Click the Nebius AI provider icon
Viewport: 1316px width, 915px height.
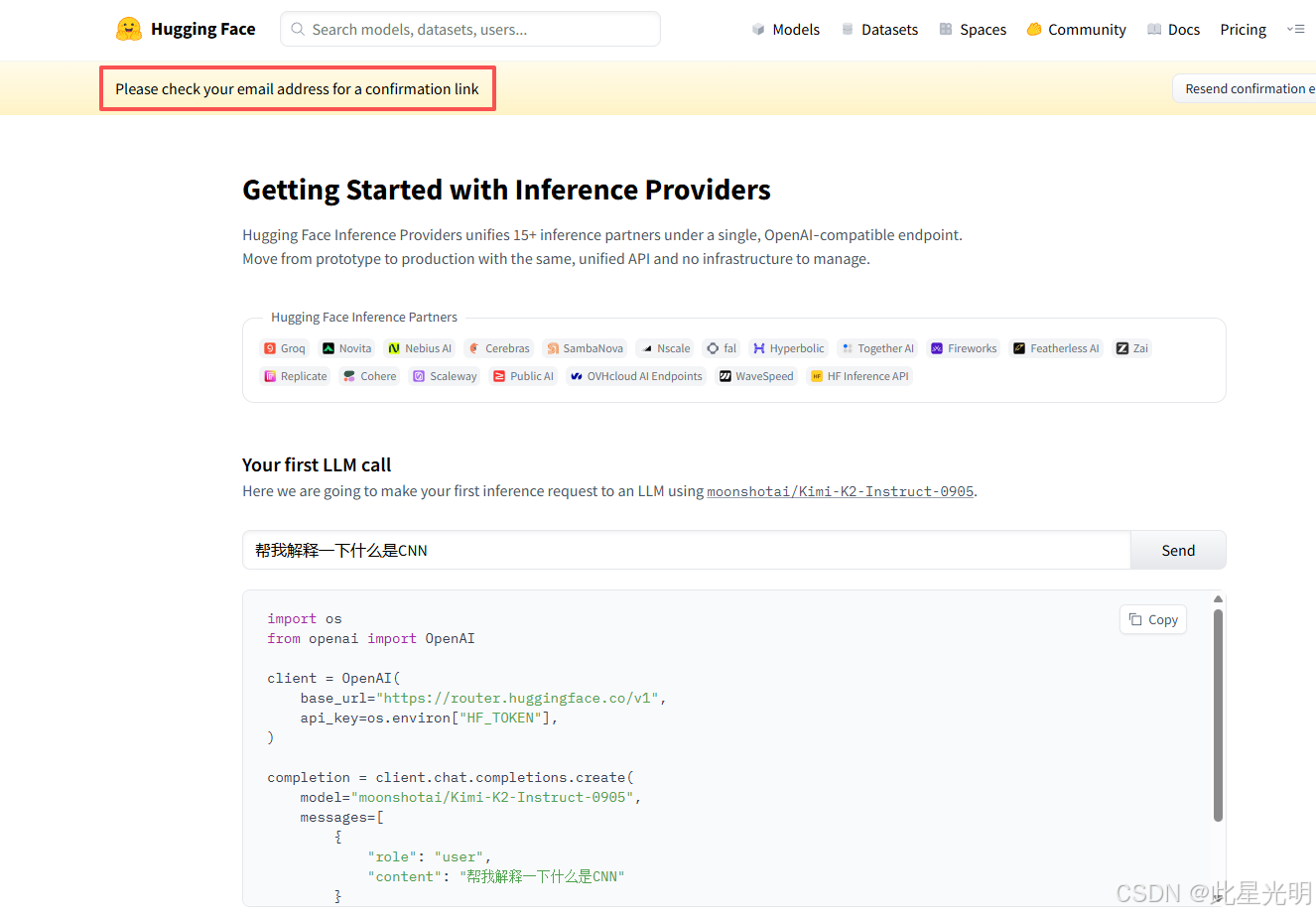coord(394,348)
